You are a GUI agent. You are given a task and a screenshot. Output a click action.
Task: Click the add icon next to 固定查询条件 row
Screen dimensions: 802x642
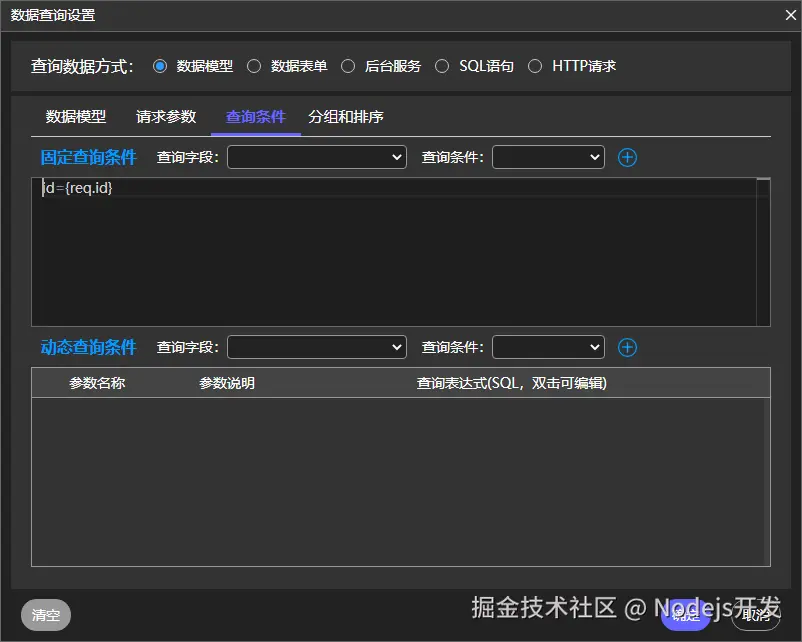coord(627,157)
